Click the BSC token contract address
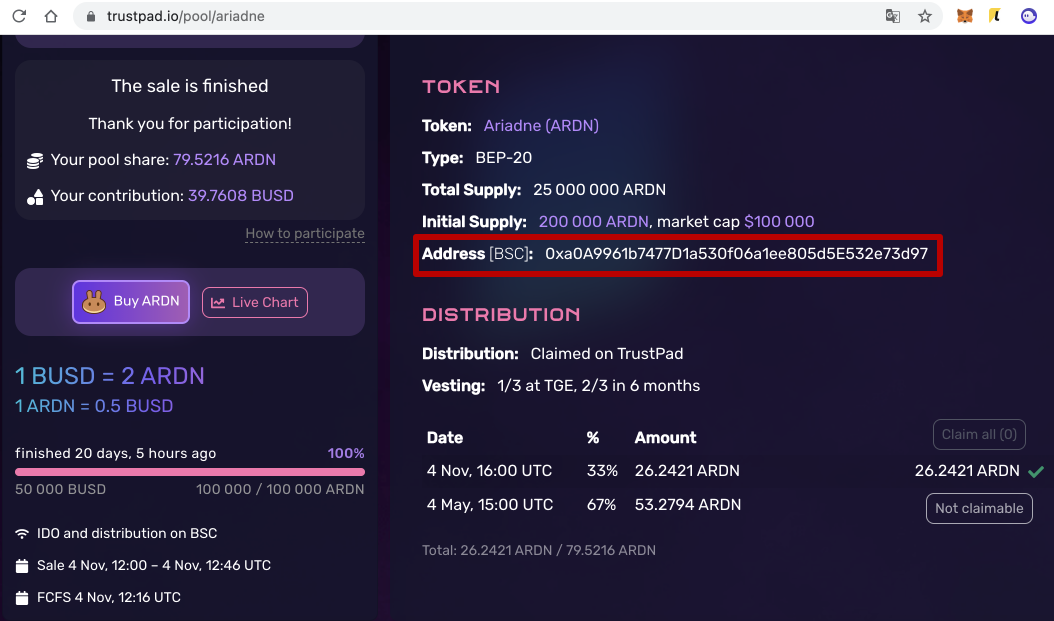 (736, 254)
